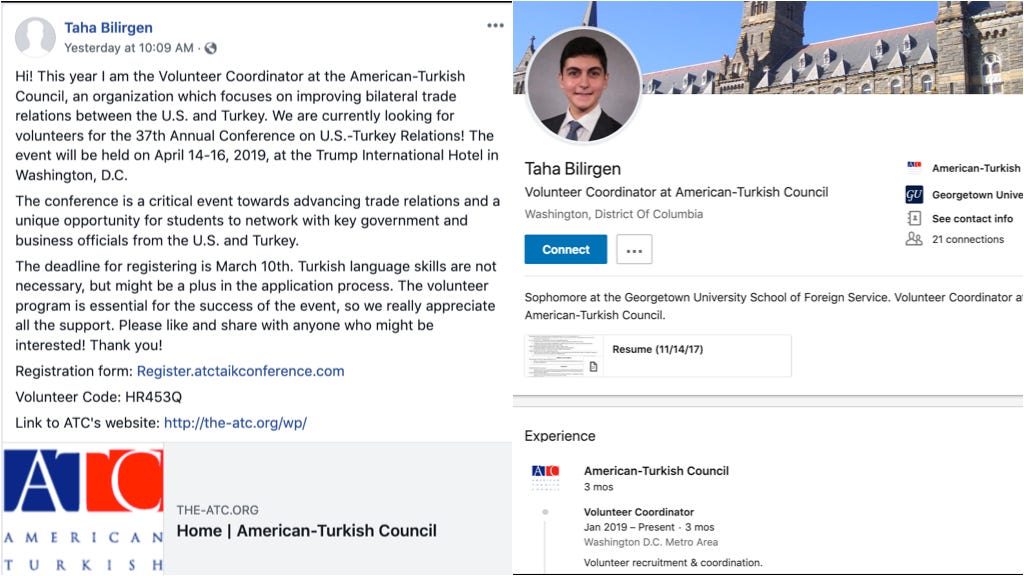Follow the http://the-atc.org/wp/ link
Screen dimensions: 1024x576
[x=235, y=423]
